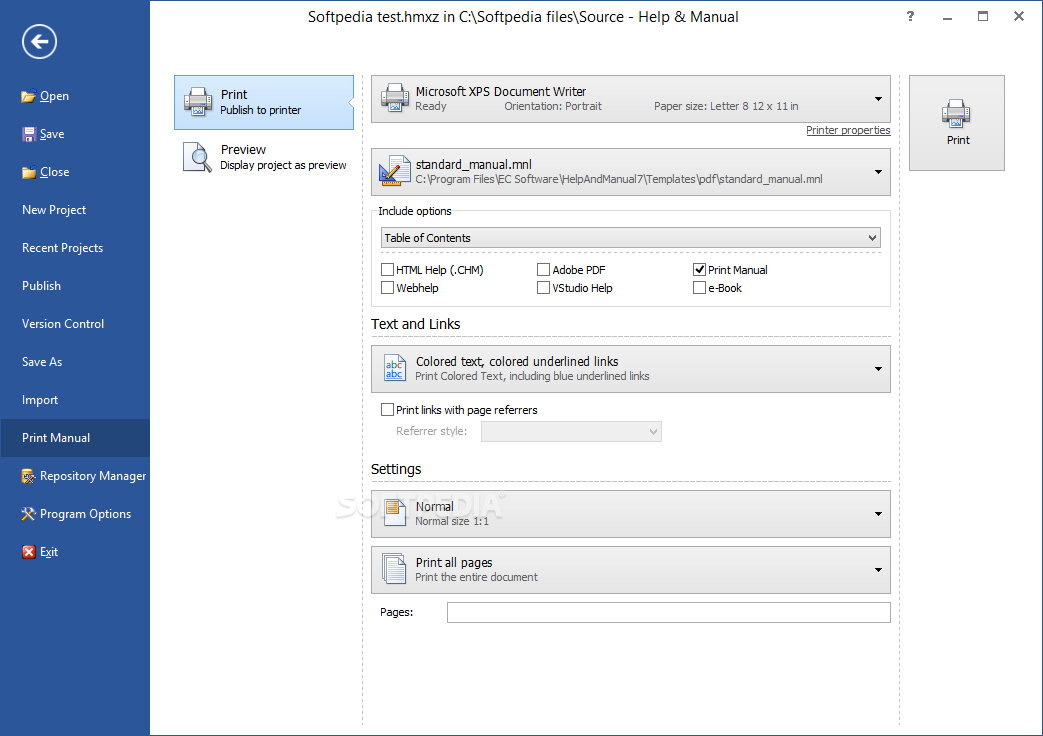Image resolution: width=1043 pixels, height=736 pixels.
Task: Click the printer icon in the large Print button
Action: coord(956,113)
